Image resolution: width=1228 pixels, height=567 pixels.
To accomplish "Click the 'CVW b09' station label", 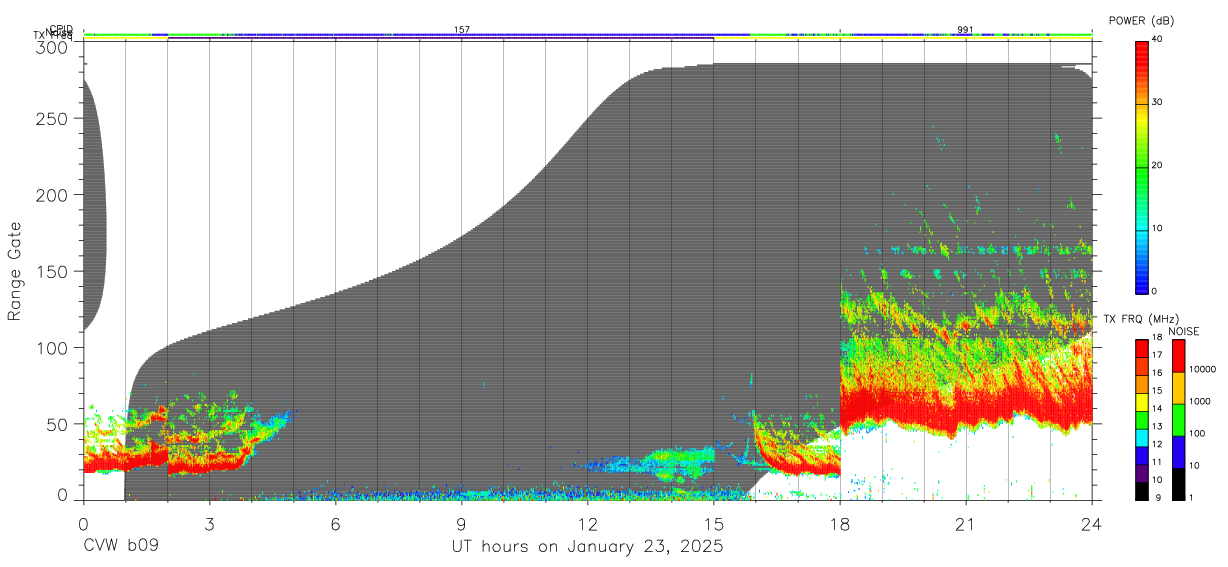I will (121, 547).
